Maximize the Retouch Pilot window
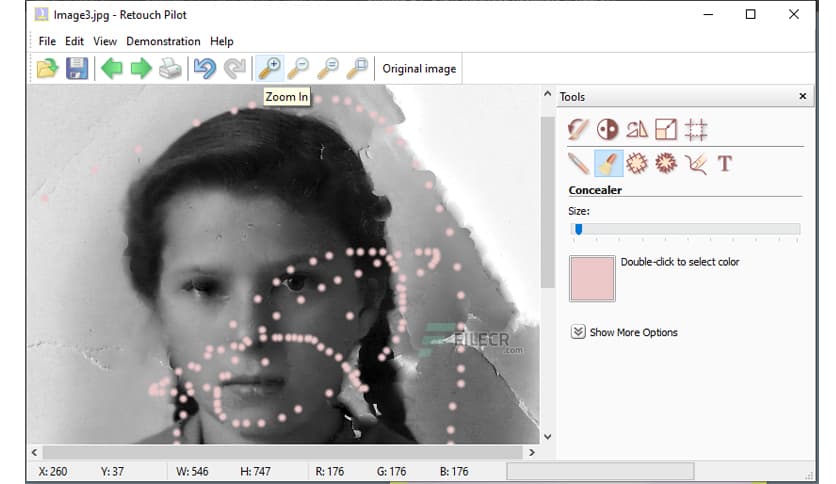836x484 pixels. [751, 14]
